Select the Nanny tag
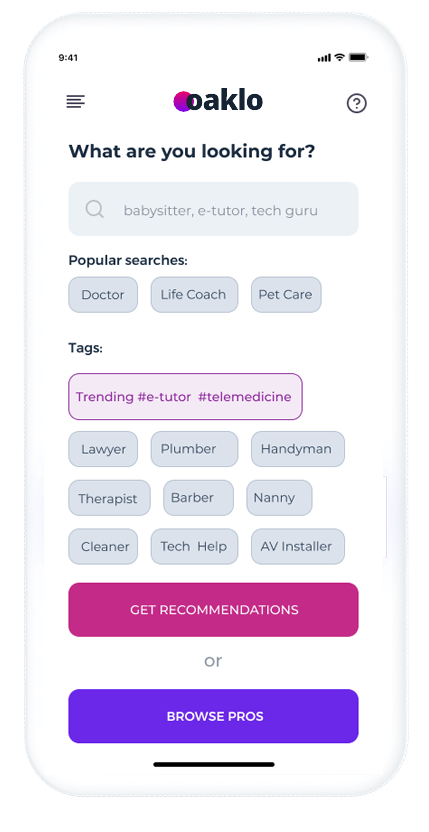This screenshot has width=429, height=832. pyautogui.click(x=279, y=498)
